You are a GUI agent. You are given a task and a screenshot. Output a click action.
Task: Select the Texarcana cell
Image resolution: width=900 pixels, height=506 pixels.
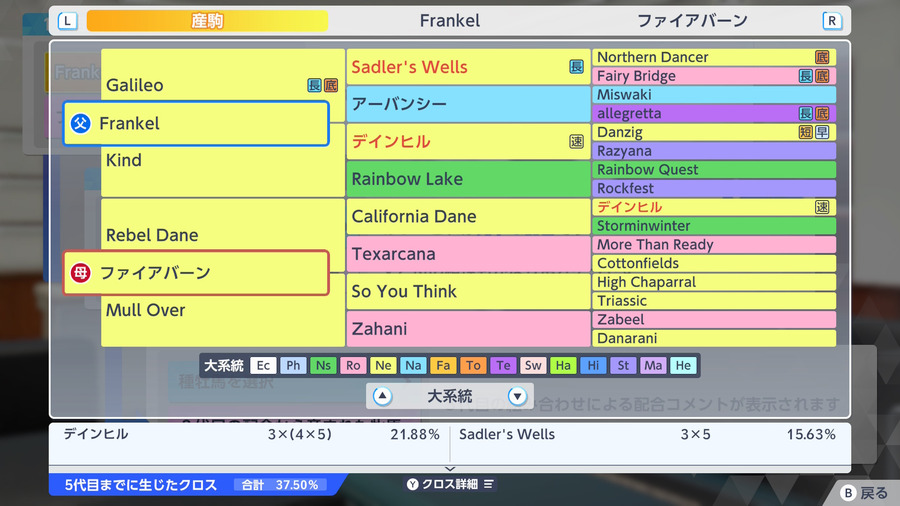point(468,254)
